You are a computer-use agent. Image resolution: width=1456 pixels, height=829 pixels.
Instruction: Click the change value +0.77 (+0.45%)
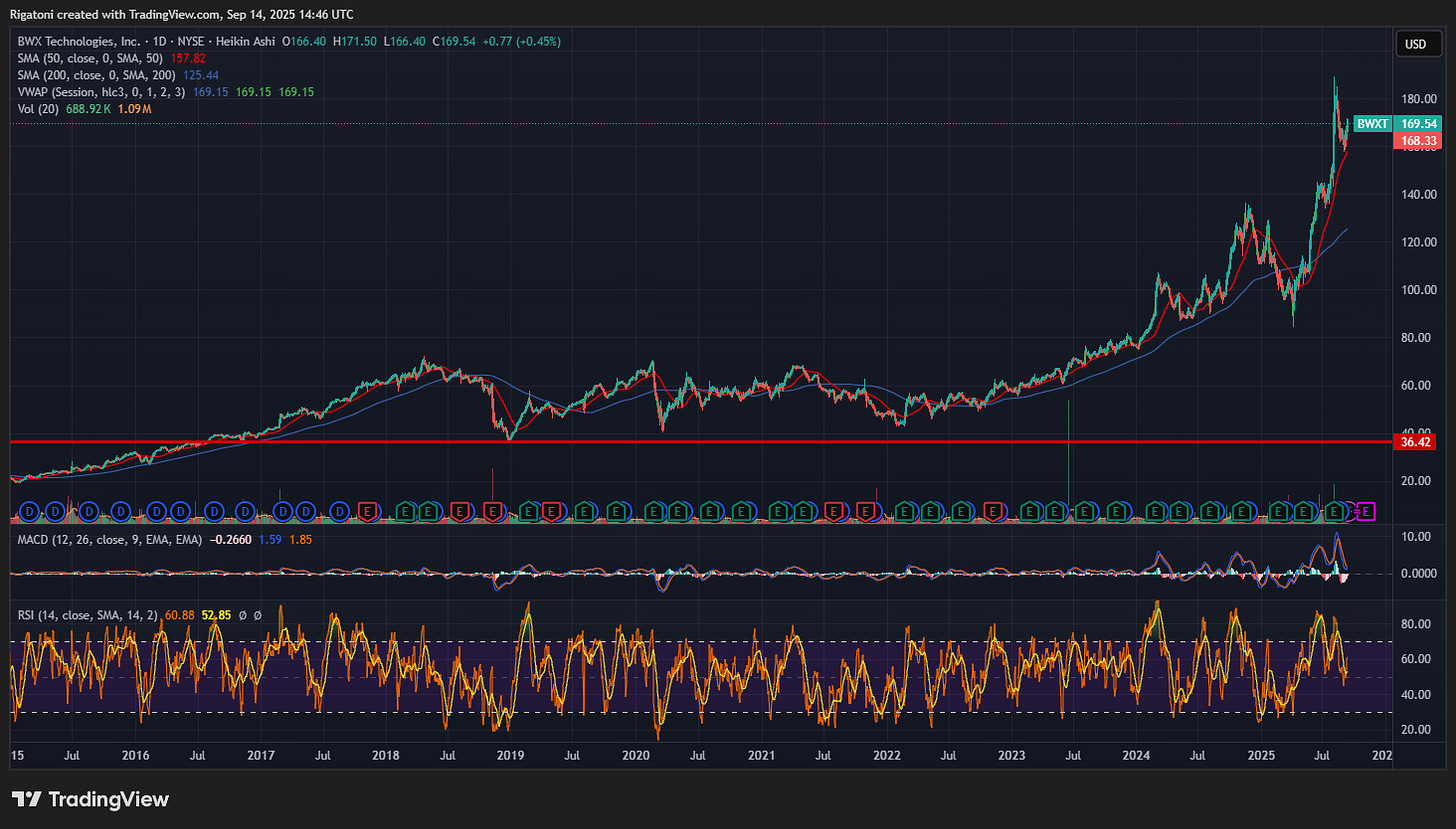click(x=524, y=41)
